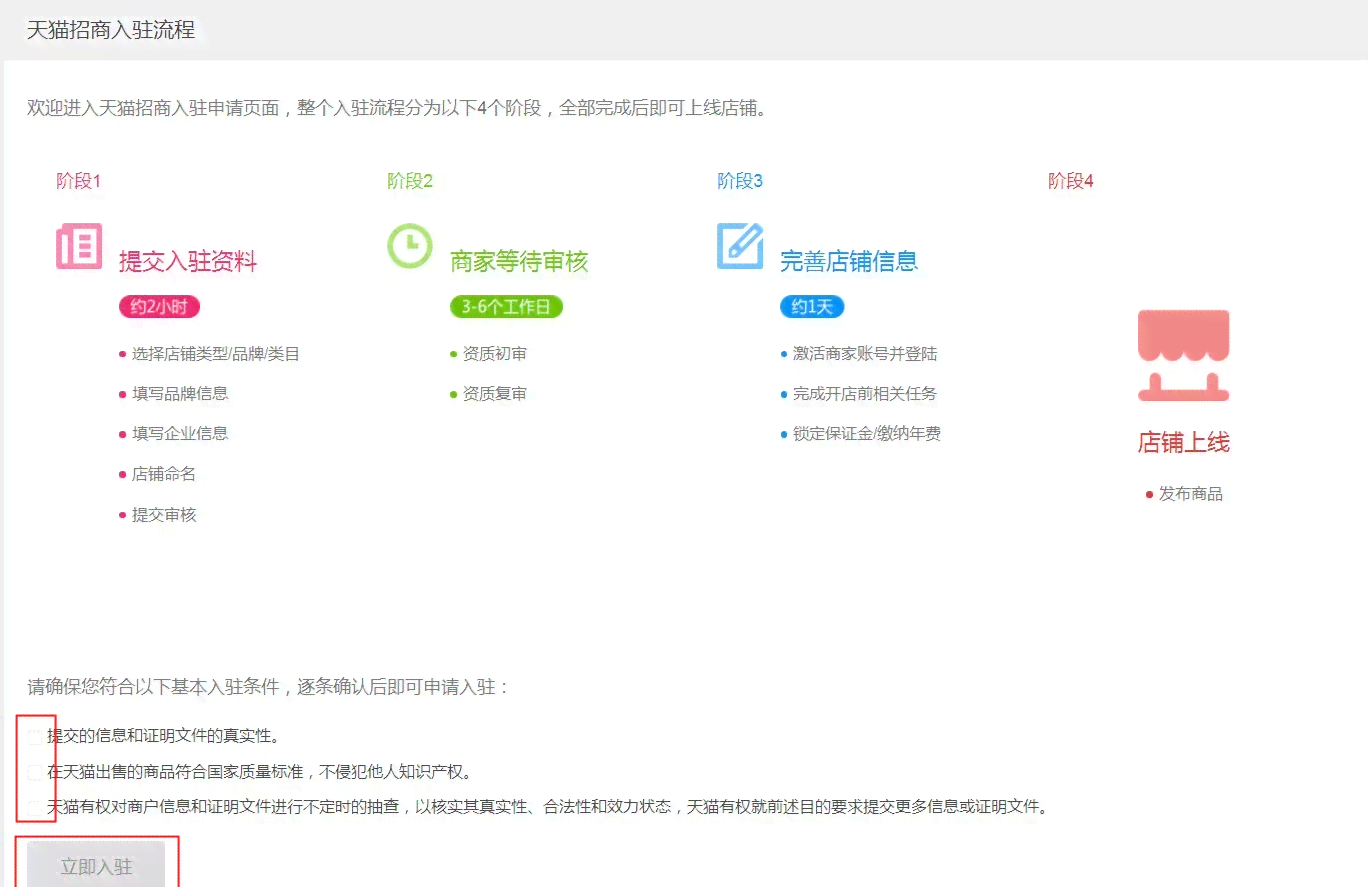Click the 资质初审 item

pos(495,354)
